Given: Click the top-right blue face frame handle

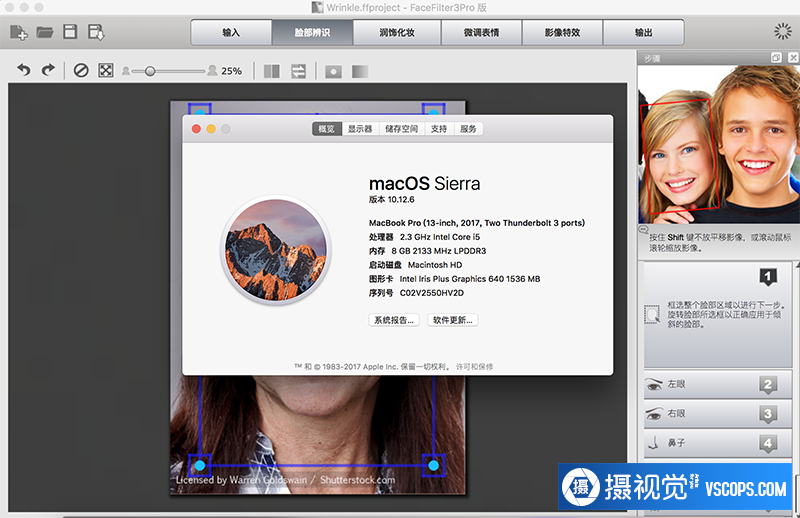Looking at the screenshot, I should tap(434, 111).
